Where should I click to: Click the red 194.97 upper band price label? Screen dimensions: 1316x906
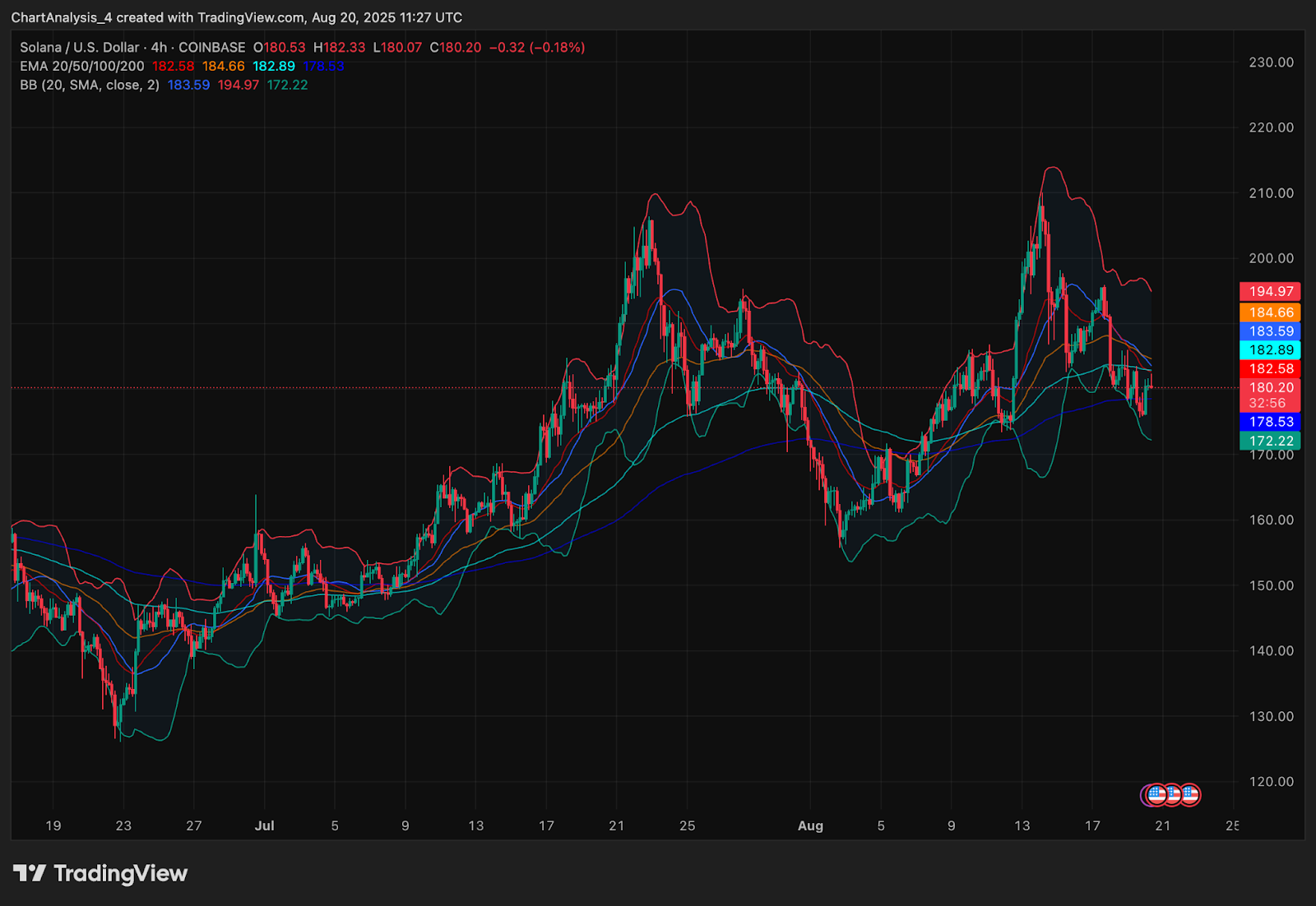pyautogui.click(x=1270, y=292)
